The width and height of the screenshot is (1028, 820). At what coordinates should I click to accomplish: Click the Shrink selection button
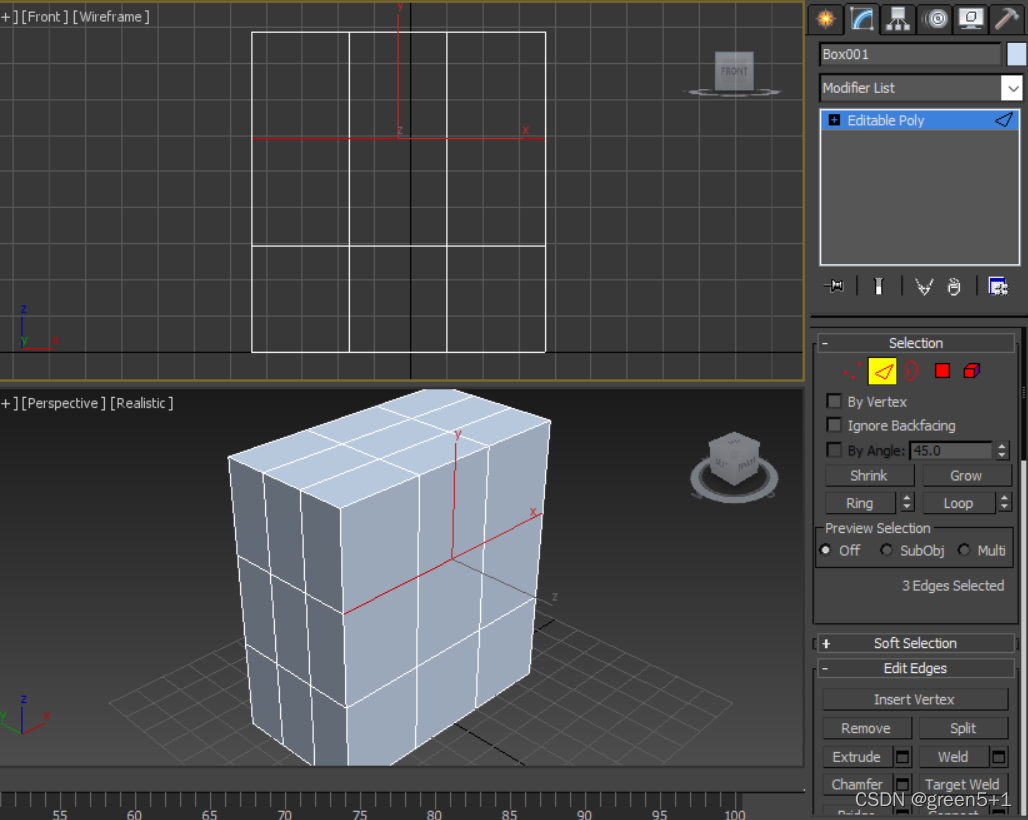pos(869,476)
